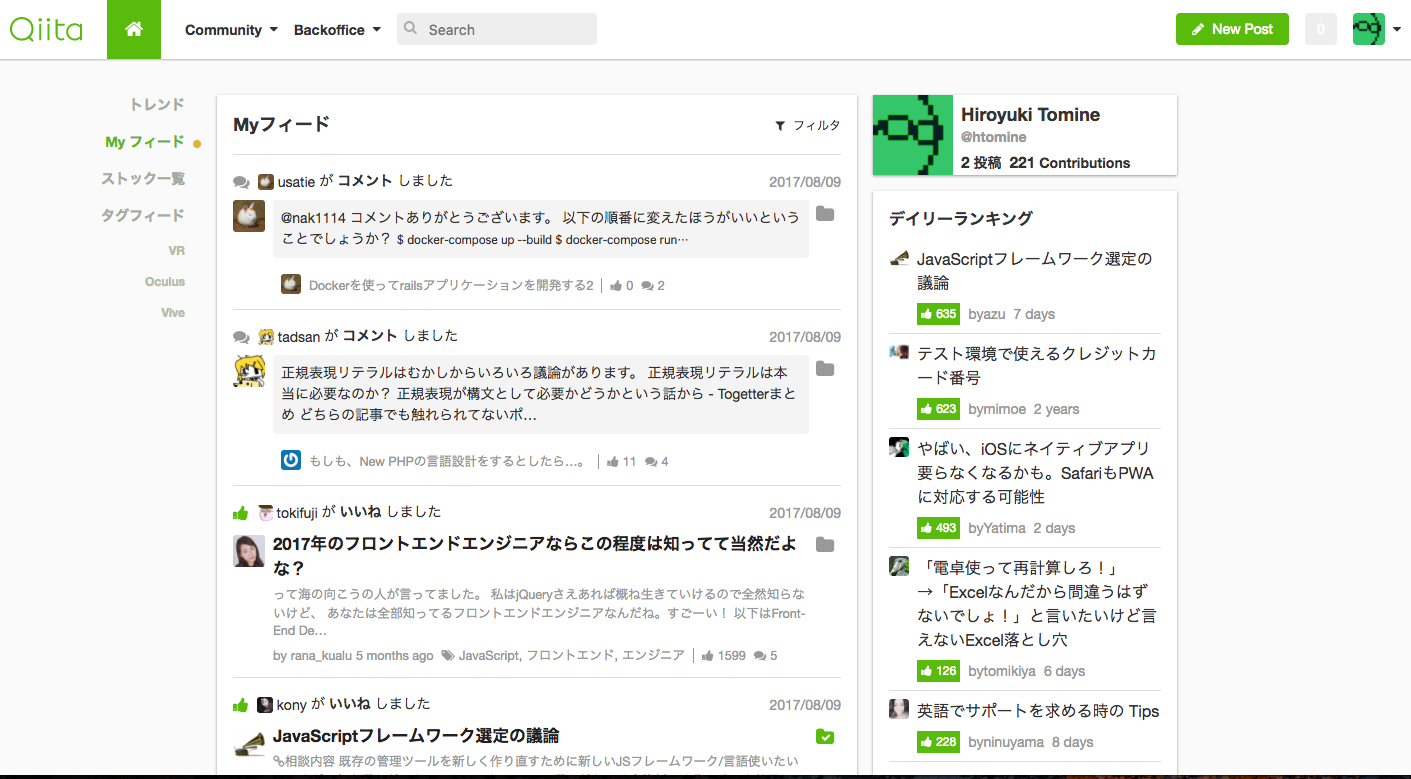Expand the Community dropdown menu

click(x=231, y=30)
